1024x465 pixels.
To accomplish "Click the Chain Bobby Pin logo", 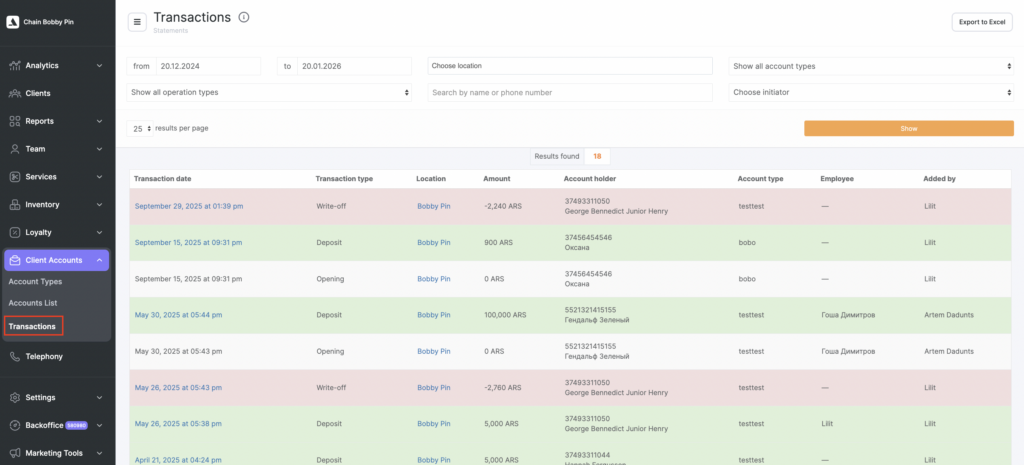I will click(x=13, y=22).
